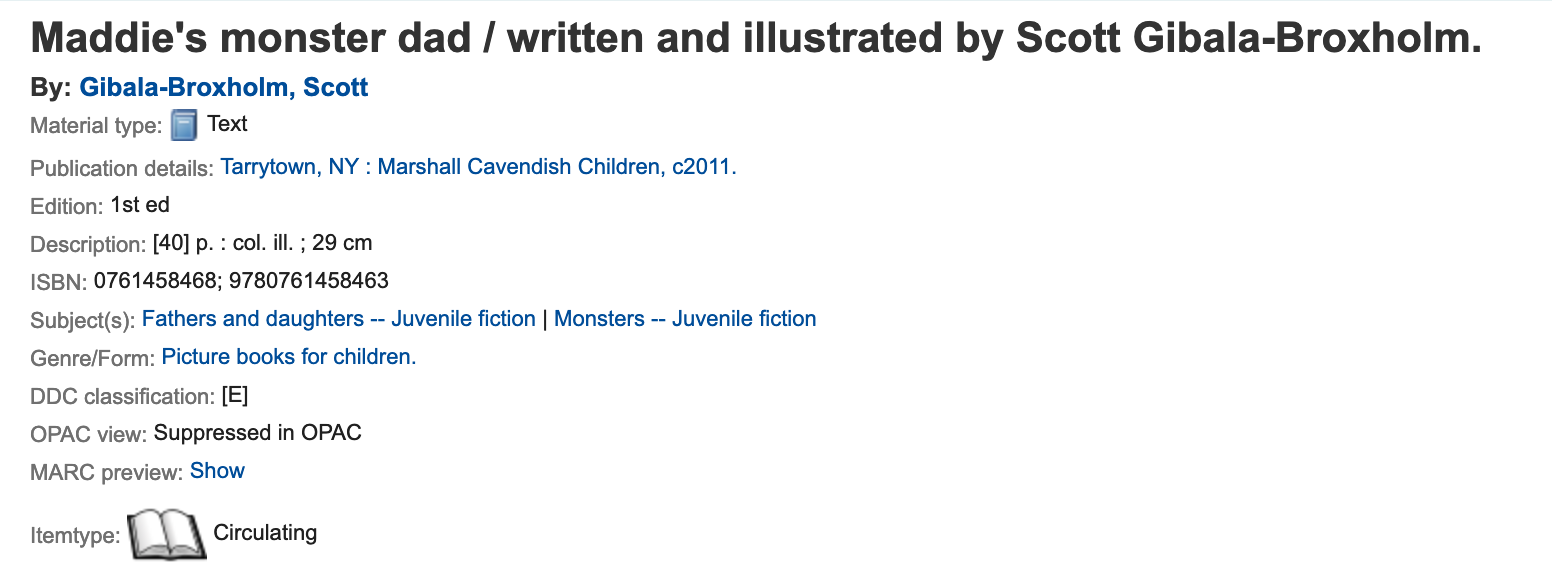This screenshot has width=1552, height=584.
Task: Click the Text material type label
Action: pyautogui.click(x=227, y=124)
